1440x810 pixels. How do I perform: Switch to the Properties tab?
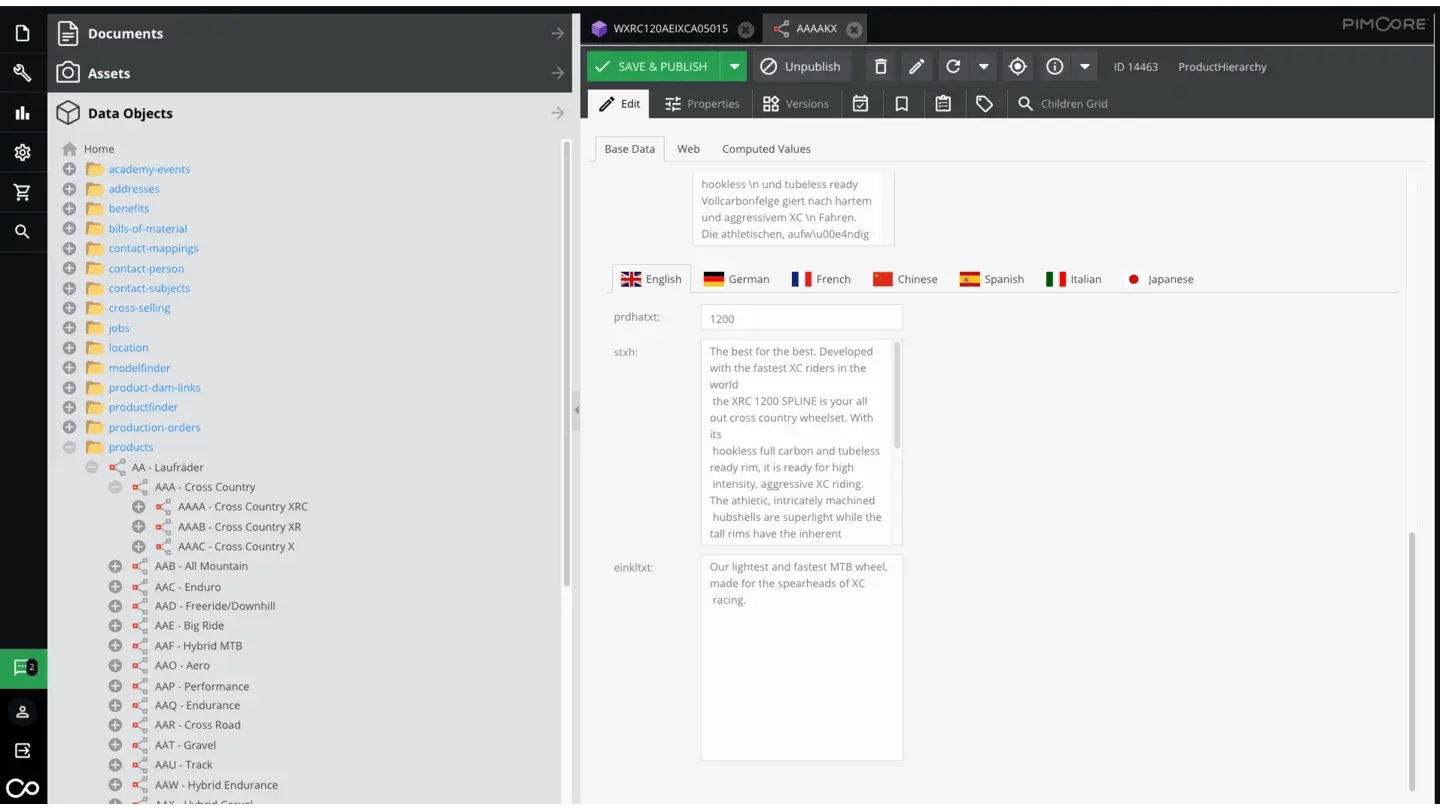click(x=702, y=103)
